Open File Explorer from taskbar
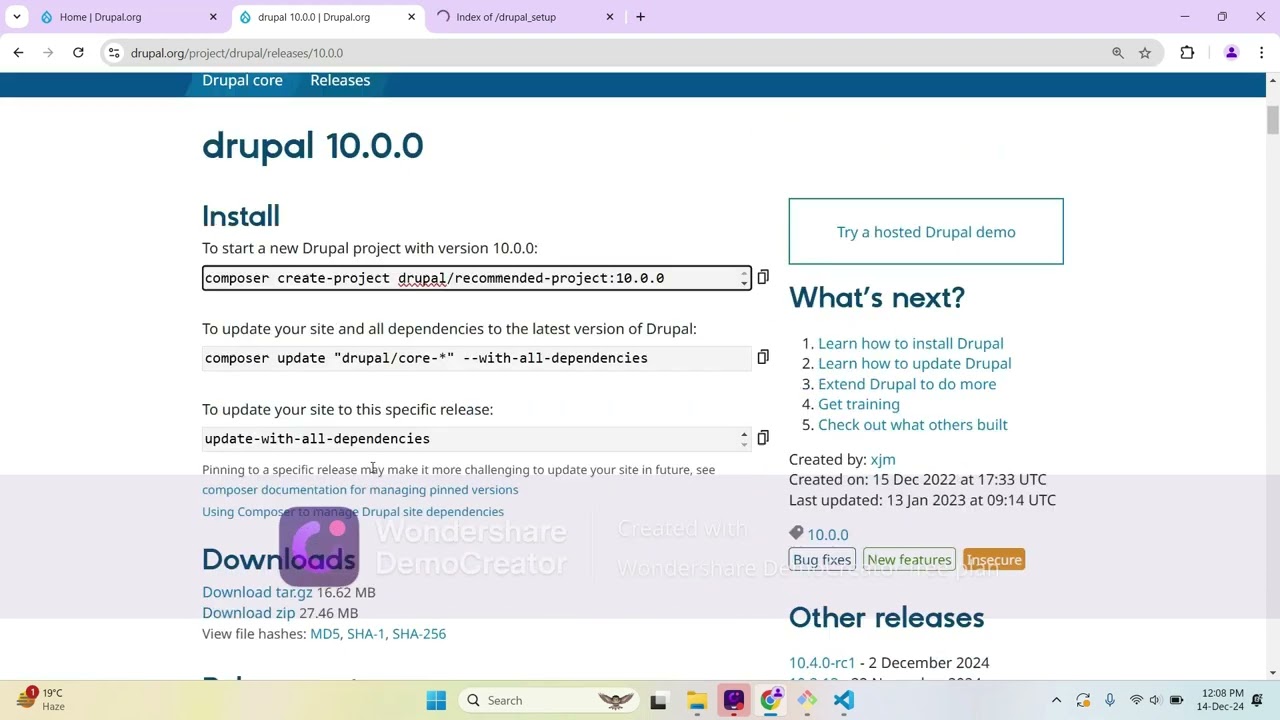1280x720 pixels. click(x=697, y=700)
